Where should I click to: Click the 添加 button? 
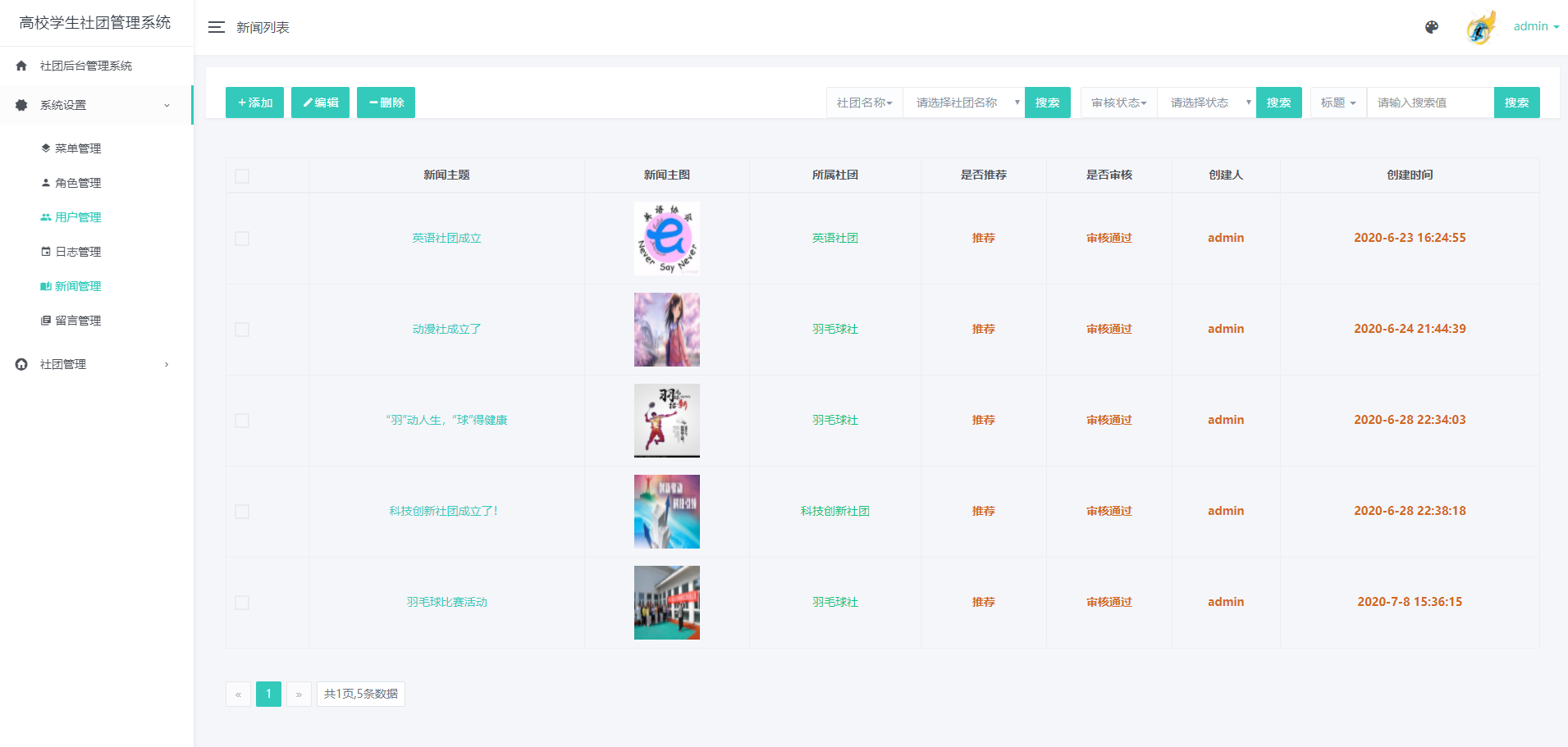pos(254,102)
